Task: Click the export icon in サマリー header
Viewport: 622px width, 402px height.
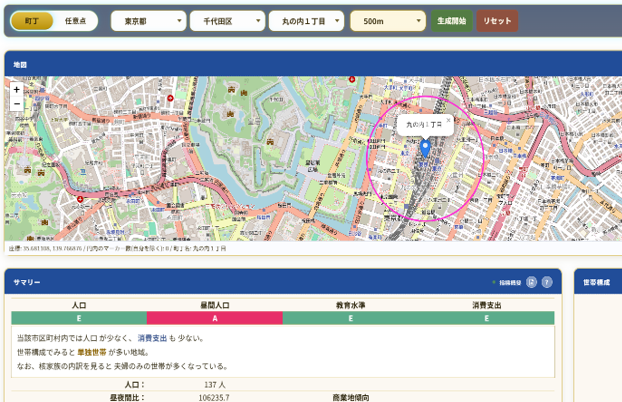Action: pos(531,282)
